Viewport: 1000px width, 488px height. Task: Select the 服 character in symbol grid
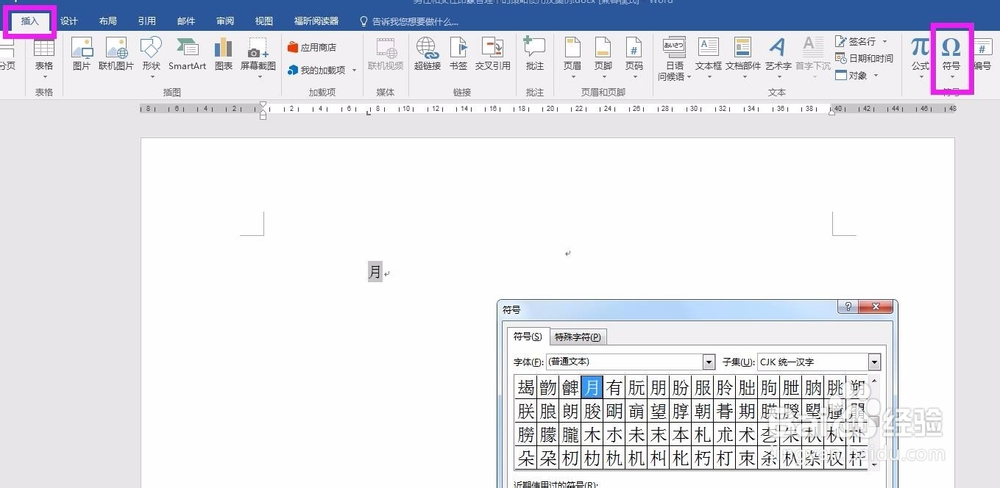[702, 387]
